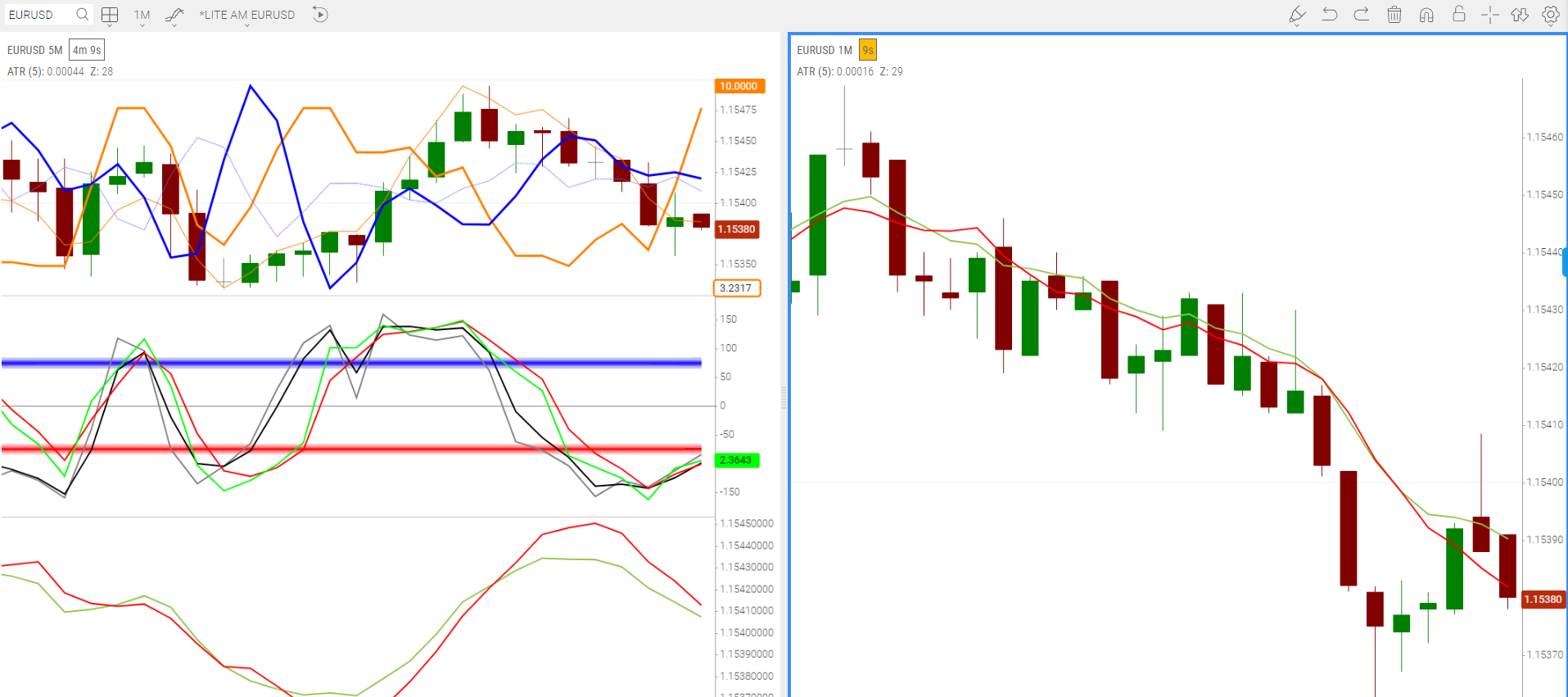Click the EURUSD 5M chart title

pos(34,50)
